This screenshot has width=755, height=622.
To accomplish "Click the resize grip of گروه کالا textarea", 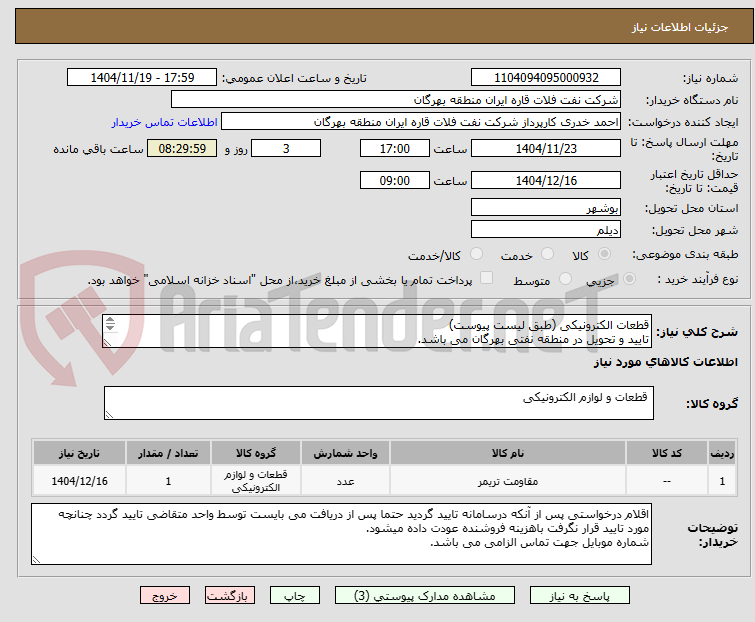I will coord(109,415).
